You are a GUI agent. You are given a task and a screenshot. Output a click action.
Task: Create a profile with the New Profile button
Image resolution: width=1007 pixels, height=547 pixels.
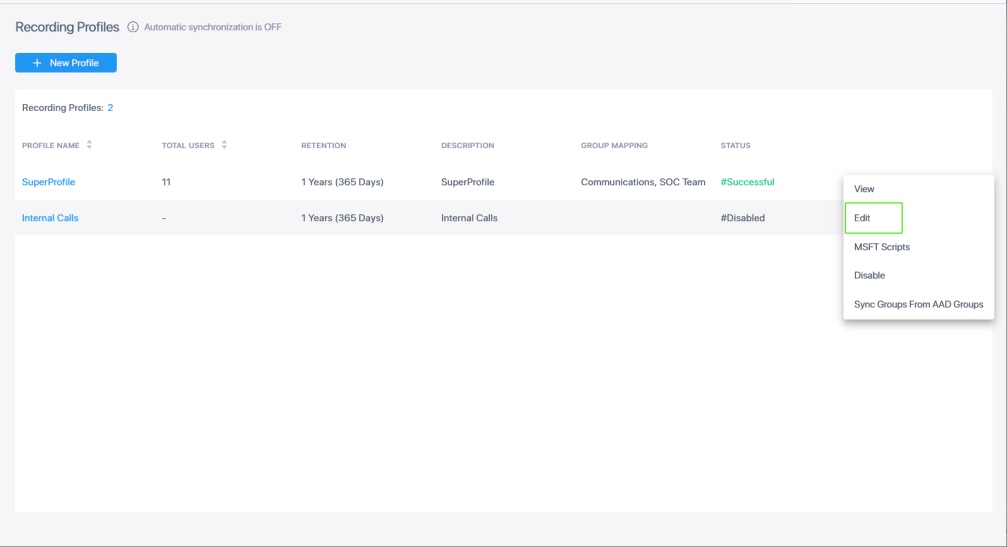[x=66, y=63]
